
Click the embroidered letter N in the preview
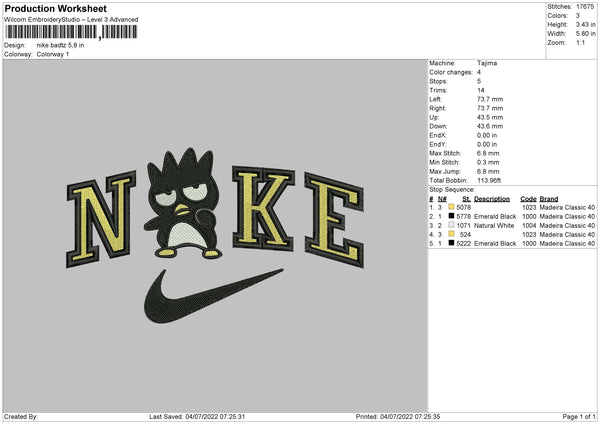click(x=101, y=219)
